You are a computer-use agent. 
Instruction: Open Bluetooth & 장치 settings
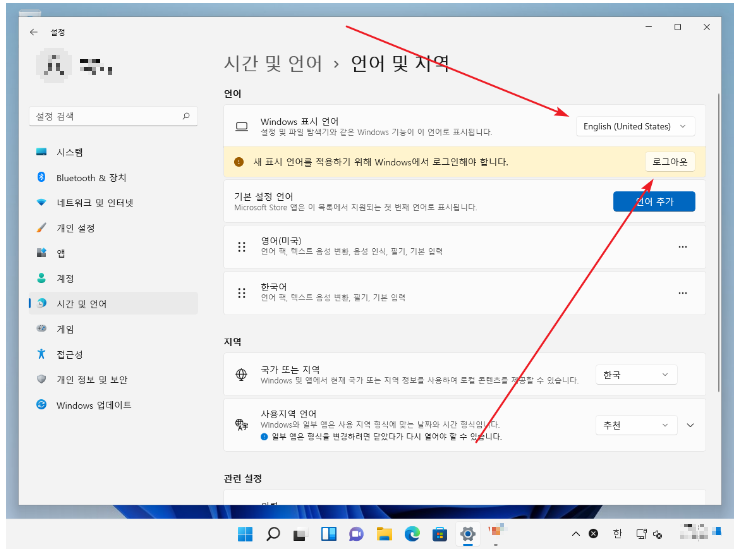[x=113, y=177]
